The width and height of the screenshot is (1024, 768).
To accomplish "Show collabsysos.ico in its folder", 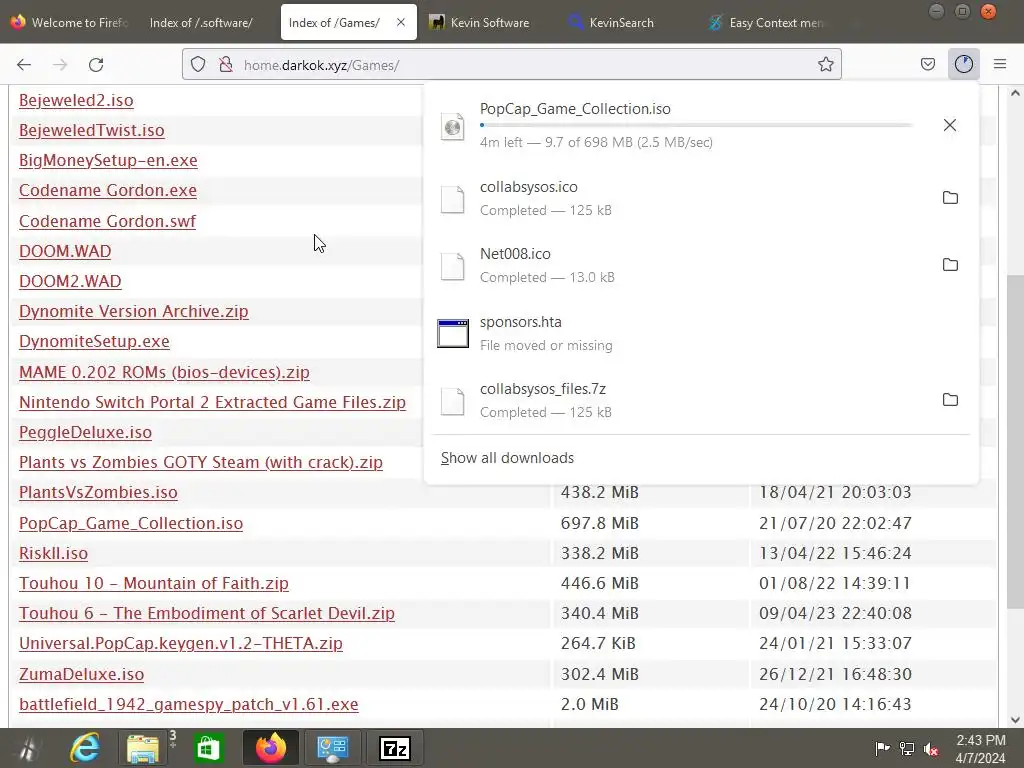I will pyautogui.click(x=950, y=198).
